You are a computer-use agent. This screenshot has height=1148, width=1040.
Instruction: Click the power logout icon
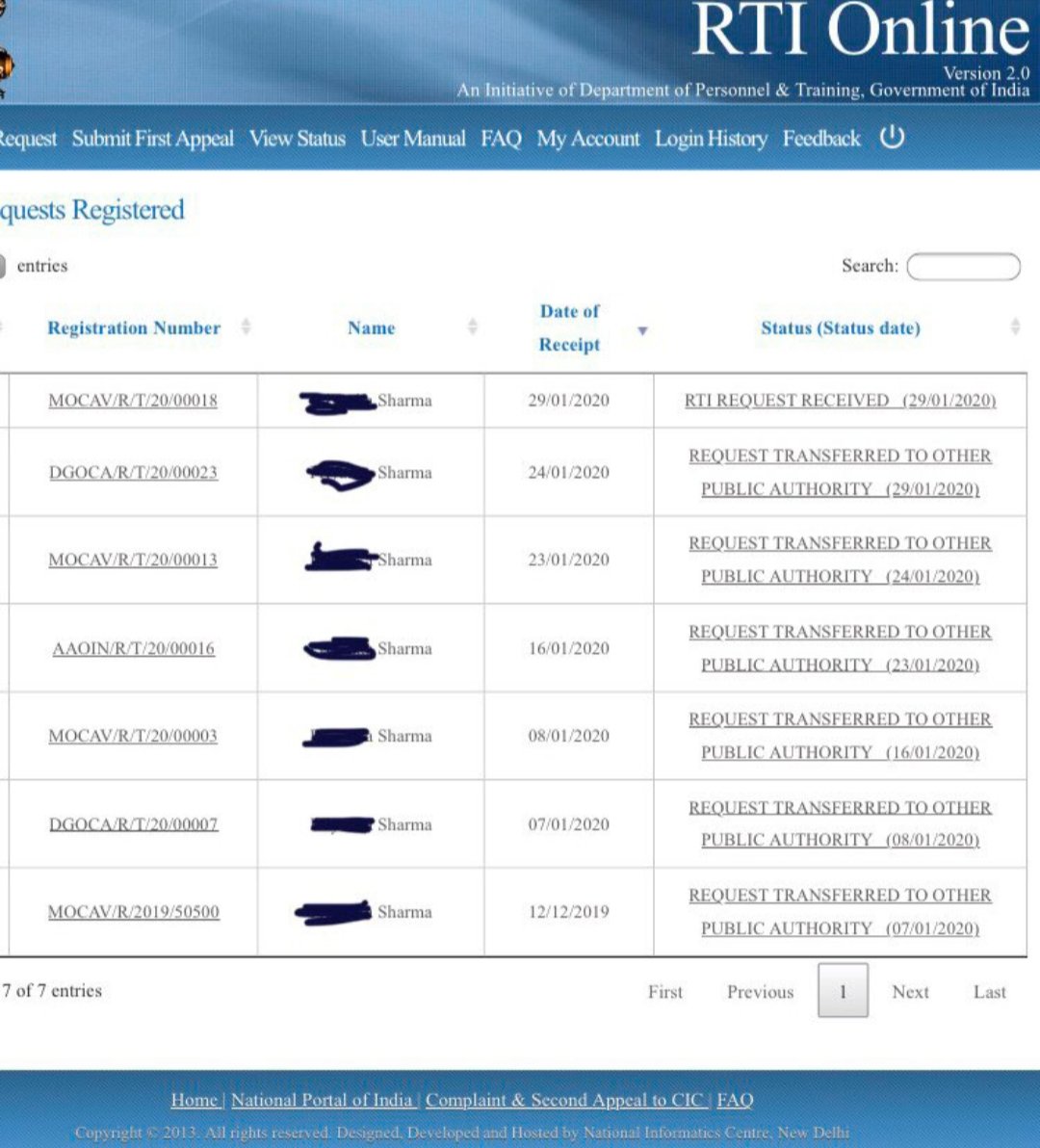[x=892, y=137]
